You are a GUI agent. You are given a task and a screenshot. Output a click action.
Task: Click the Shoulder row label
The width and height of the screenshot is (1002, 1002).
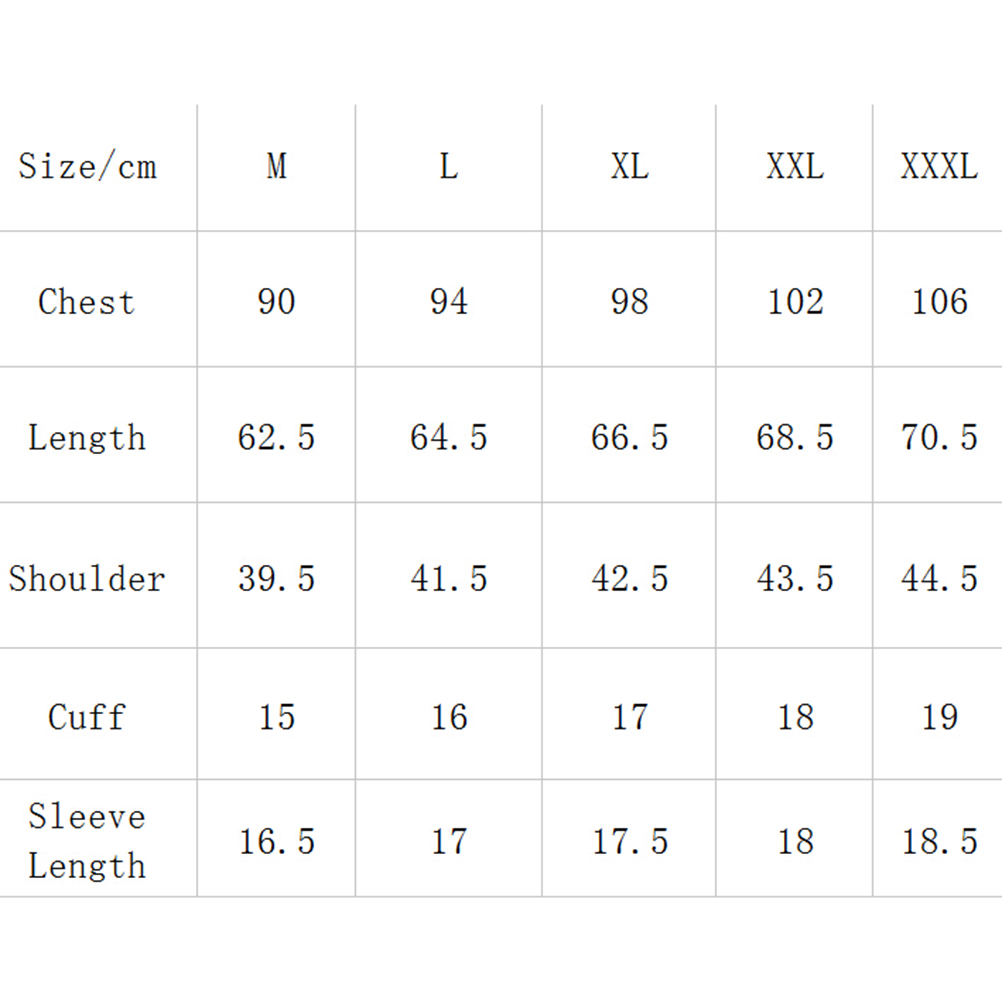pyautogui.click(x=87, y=579)
